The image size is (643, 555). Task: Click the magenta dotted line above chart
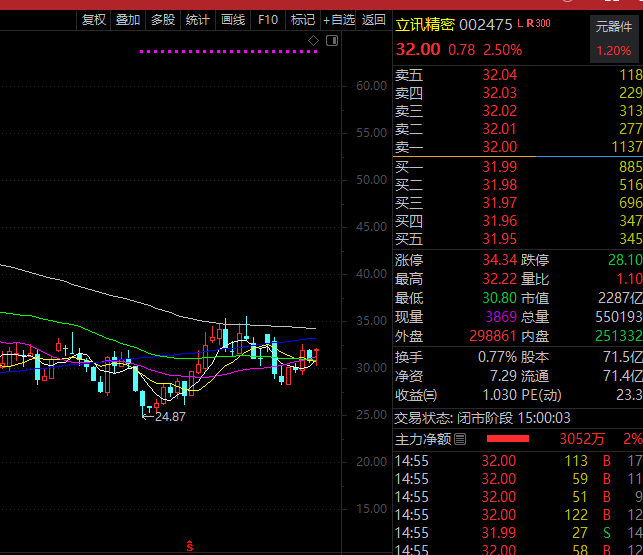228,51
